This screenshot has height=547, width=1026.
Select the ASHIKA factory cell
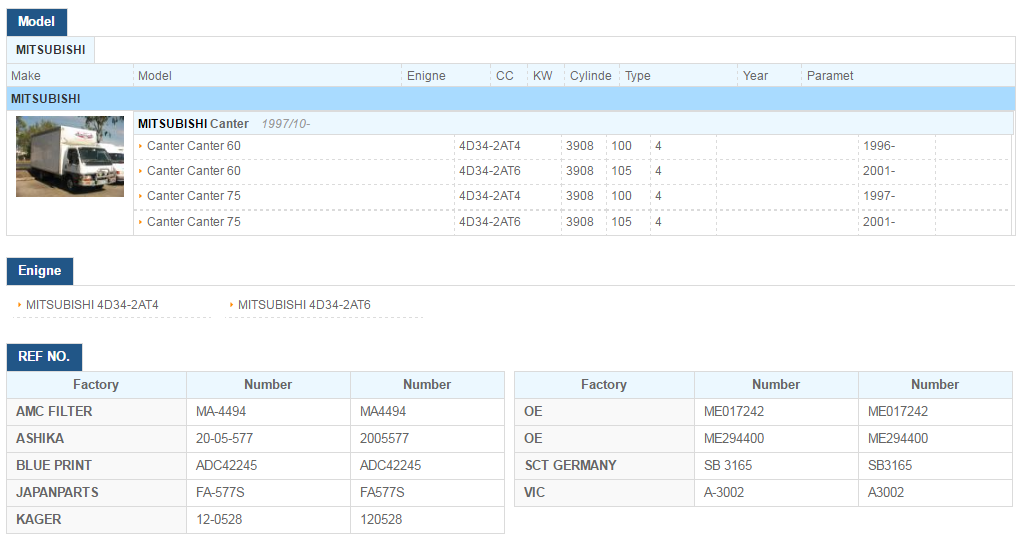click(x=97, y=438)
